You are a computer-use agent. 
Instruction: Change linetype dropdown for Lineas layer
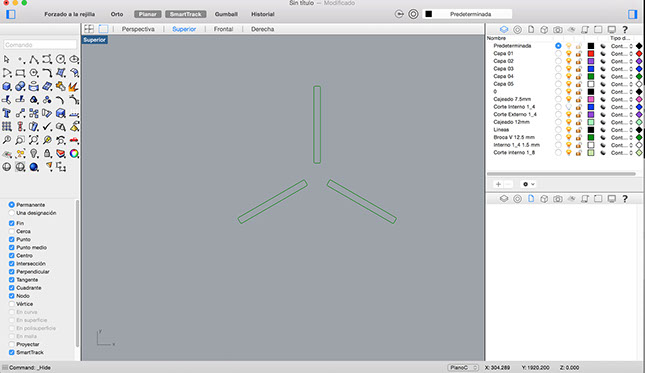tap(622, 130)
